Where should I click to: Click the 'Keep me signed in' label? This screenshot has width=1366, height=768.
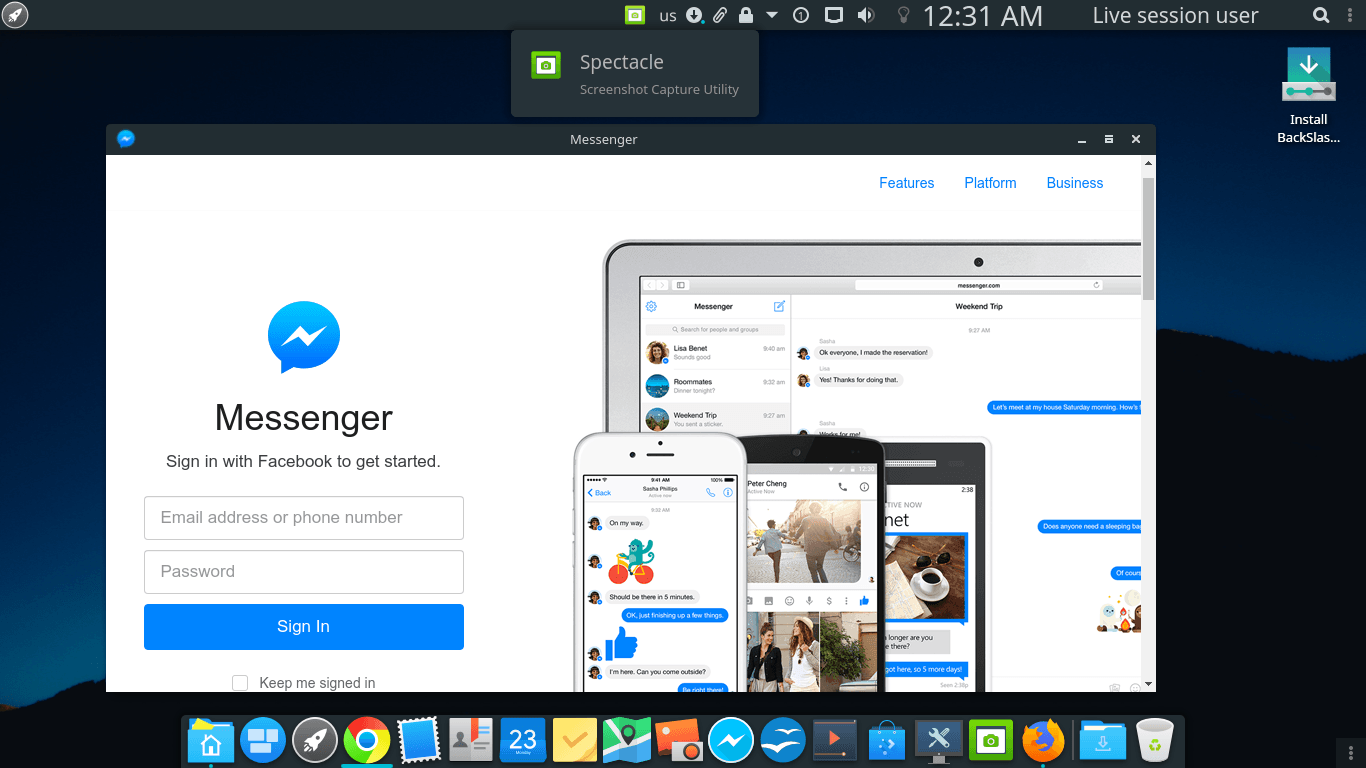[317, 683]
